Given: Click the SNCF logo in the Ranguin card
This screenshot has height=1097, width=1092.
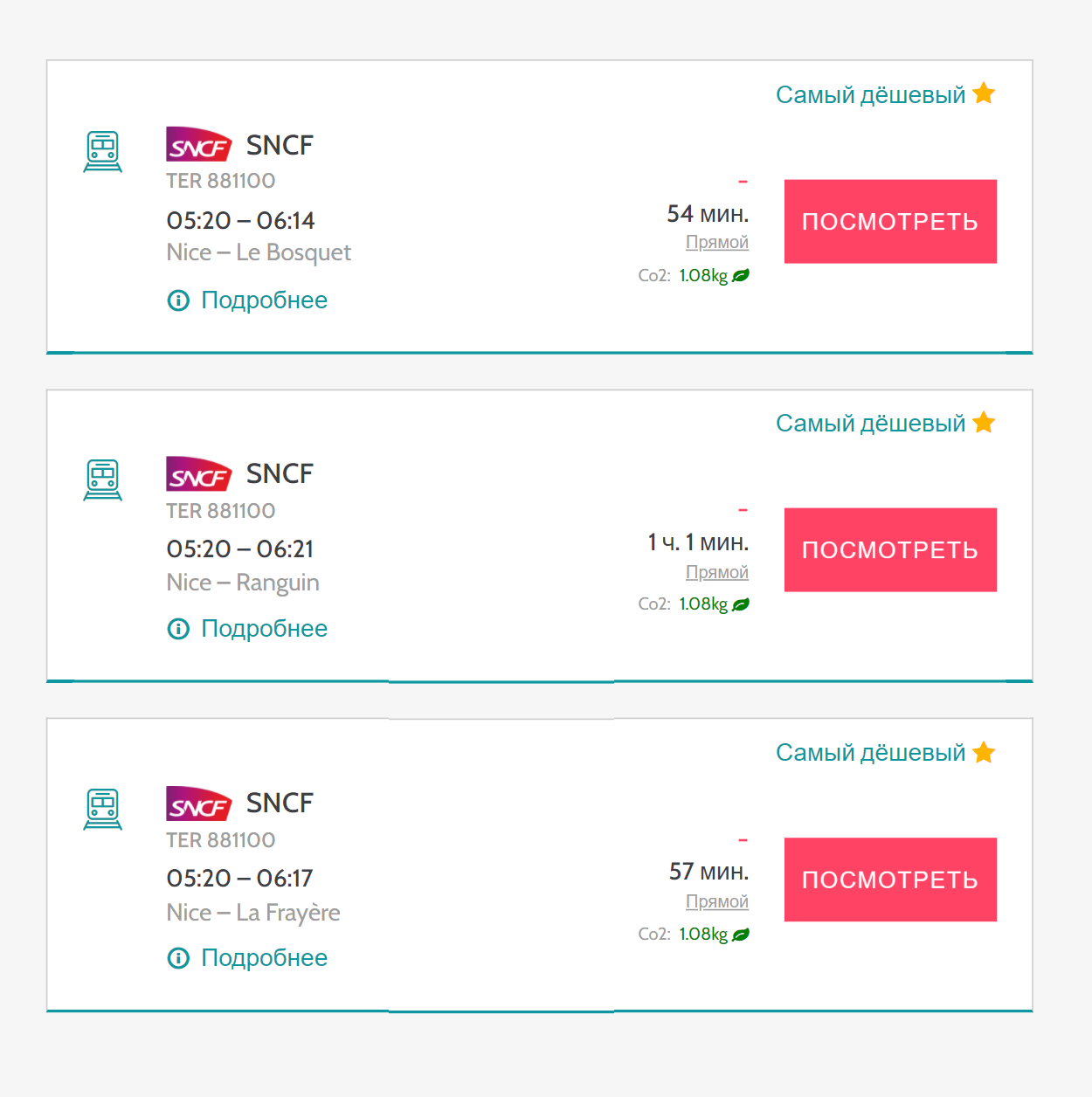Looking at the screenshot, I should (x=199, y=474).
